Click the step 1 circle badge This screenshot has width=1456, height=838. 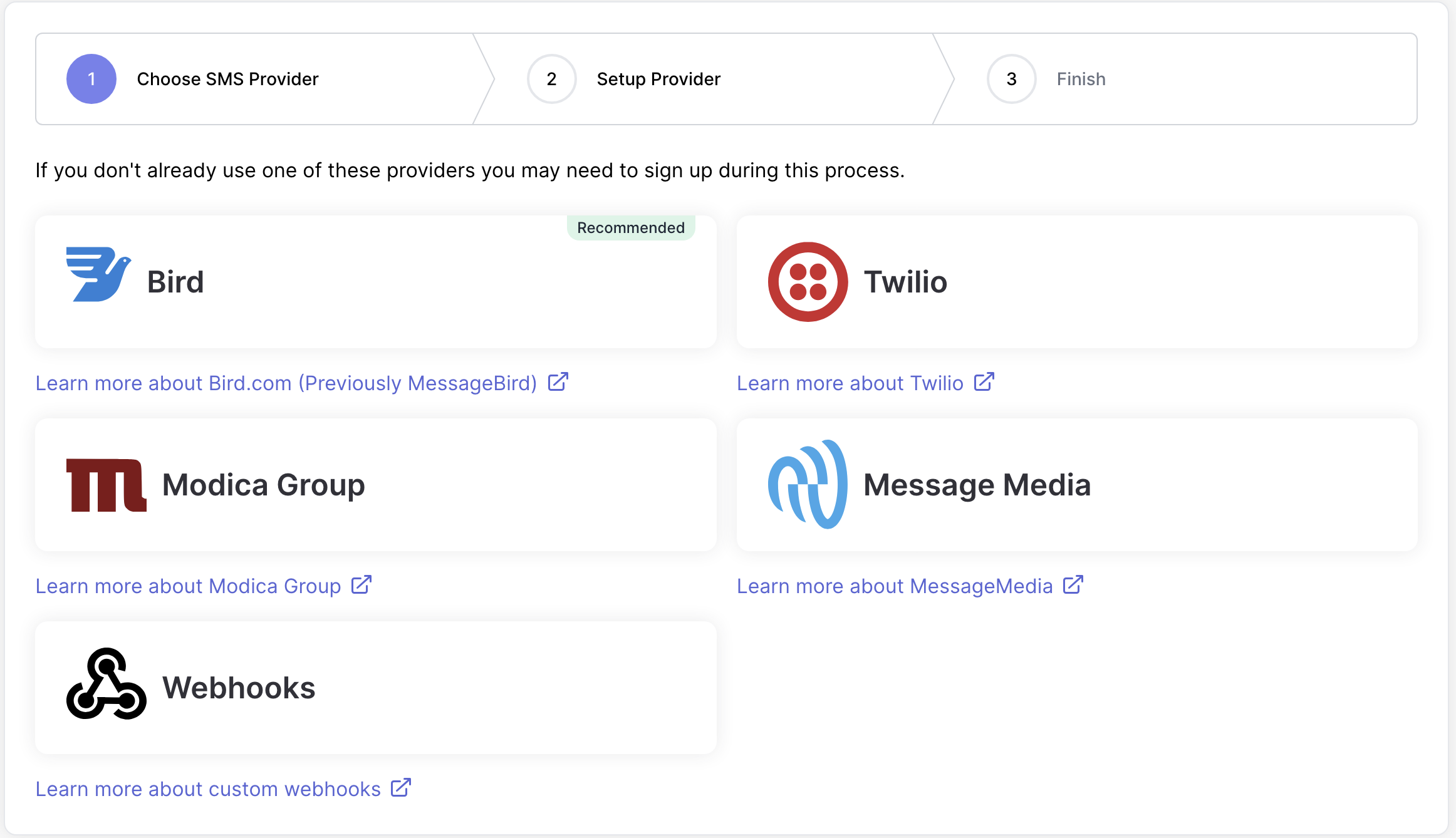click(x=91, y=79)
